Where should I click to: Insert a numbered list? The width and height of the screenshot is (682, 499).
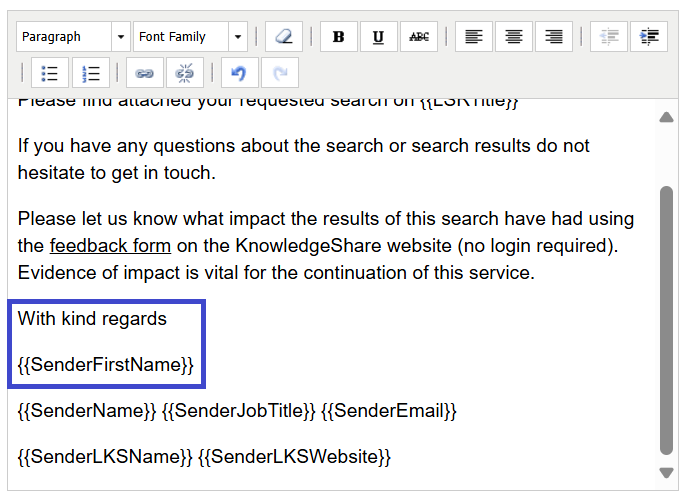(x=90, y=73)
